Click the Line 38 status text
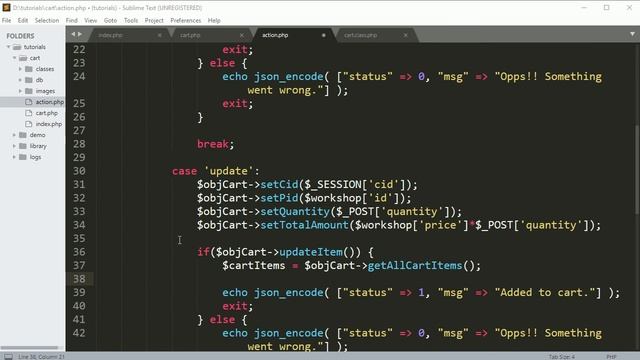This screenshot has height=360, width=640. coord(41,357)
